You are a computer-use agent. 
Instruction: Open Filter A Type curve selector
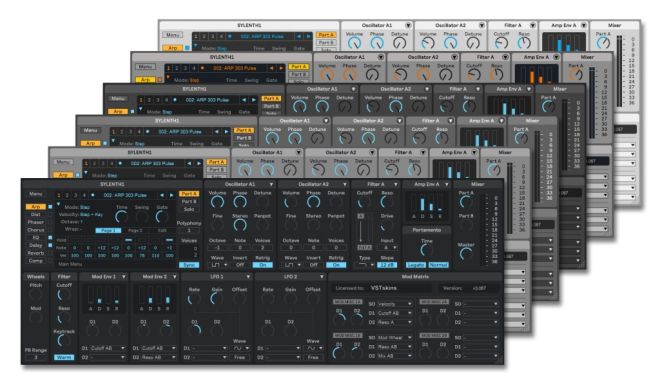(365, 265)
